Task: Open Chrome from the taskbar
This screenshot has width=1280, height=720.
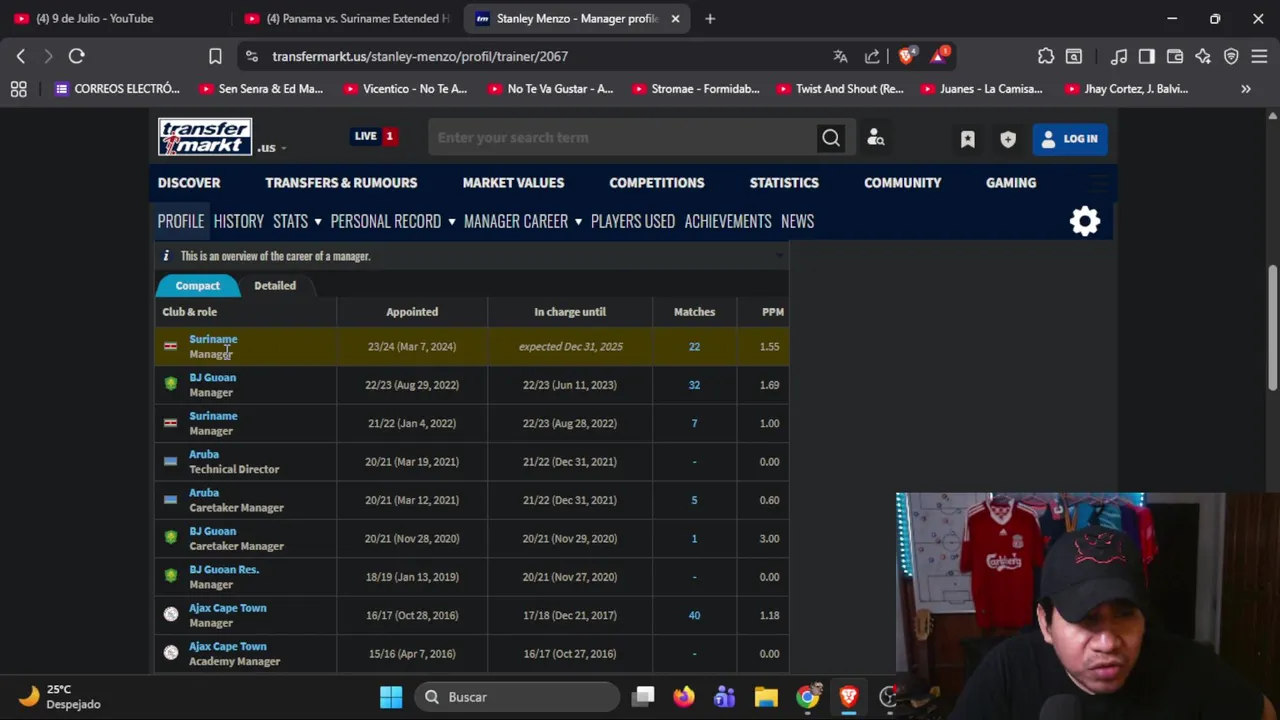Action: [807, 697]
